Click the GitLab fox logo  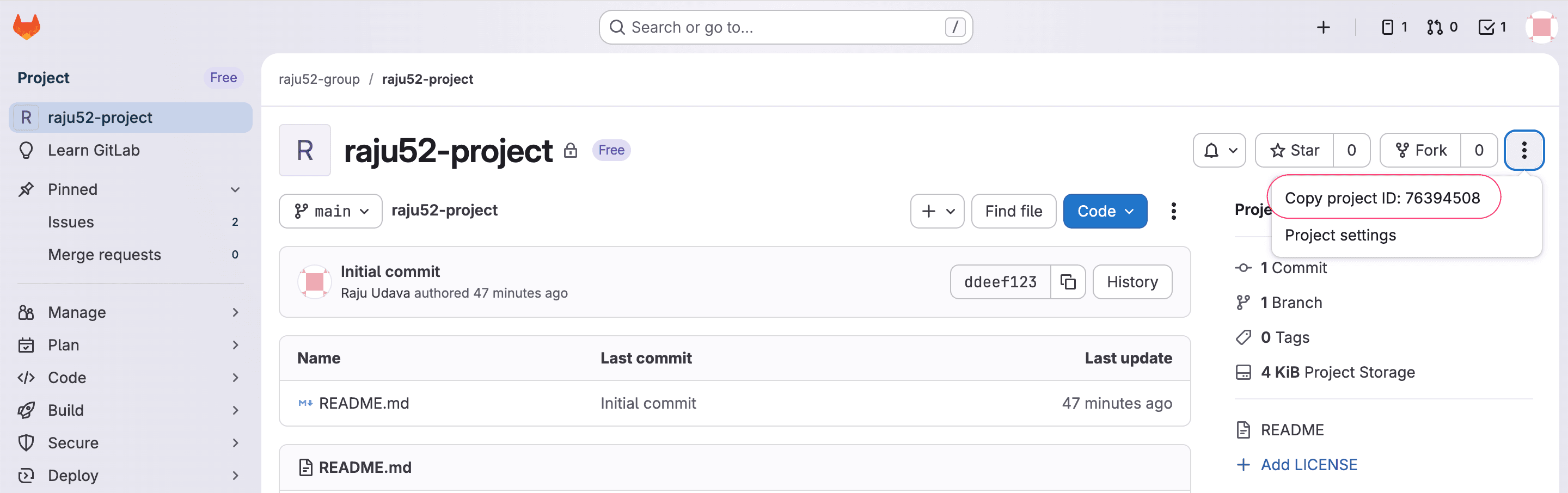pyautogui.click(x=27, y=27)
